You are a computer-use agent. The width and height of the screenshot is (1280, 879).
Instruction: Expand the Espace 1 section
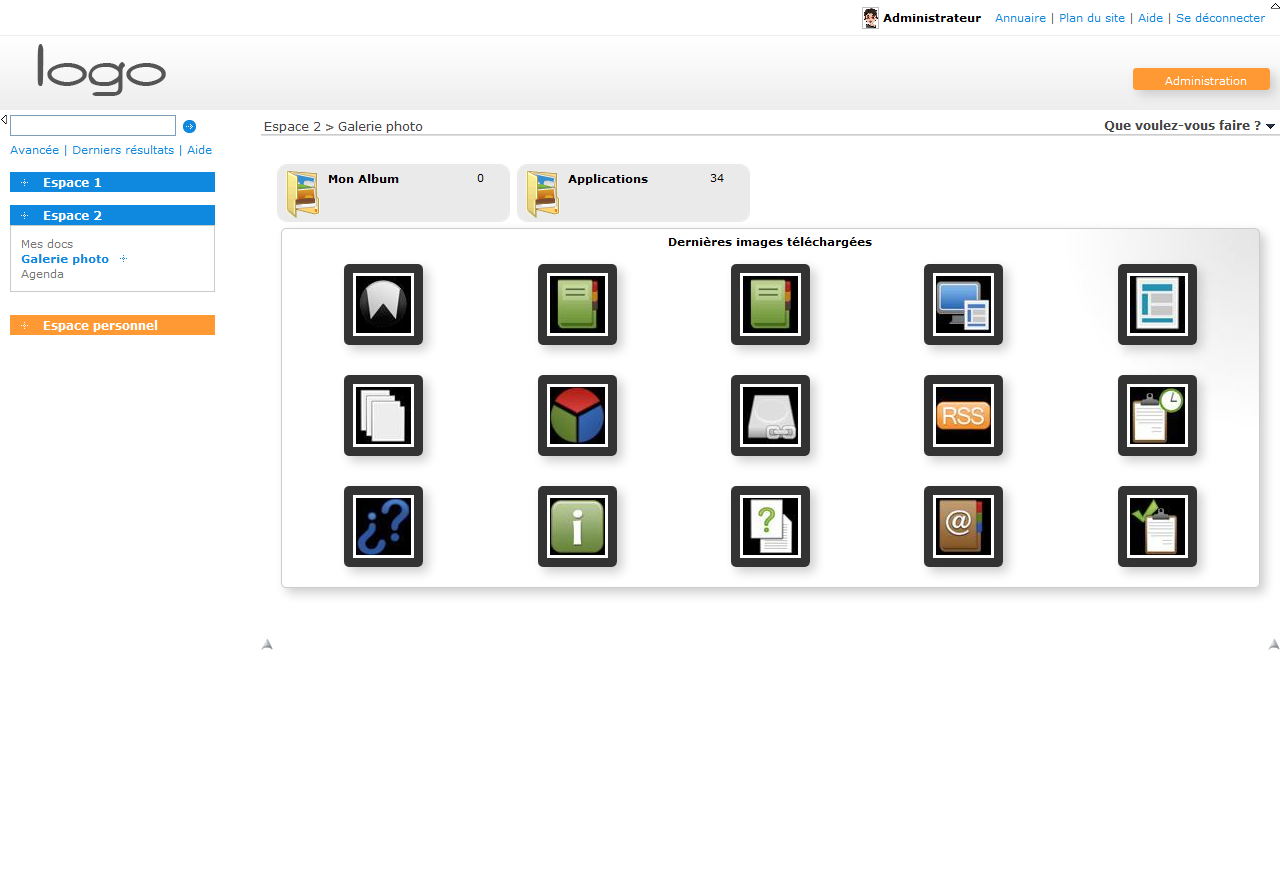coord(72,183)
